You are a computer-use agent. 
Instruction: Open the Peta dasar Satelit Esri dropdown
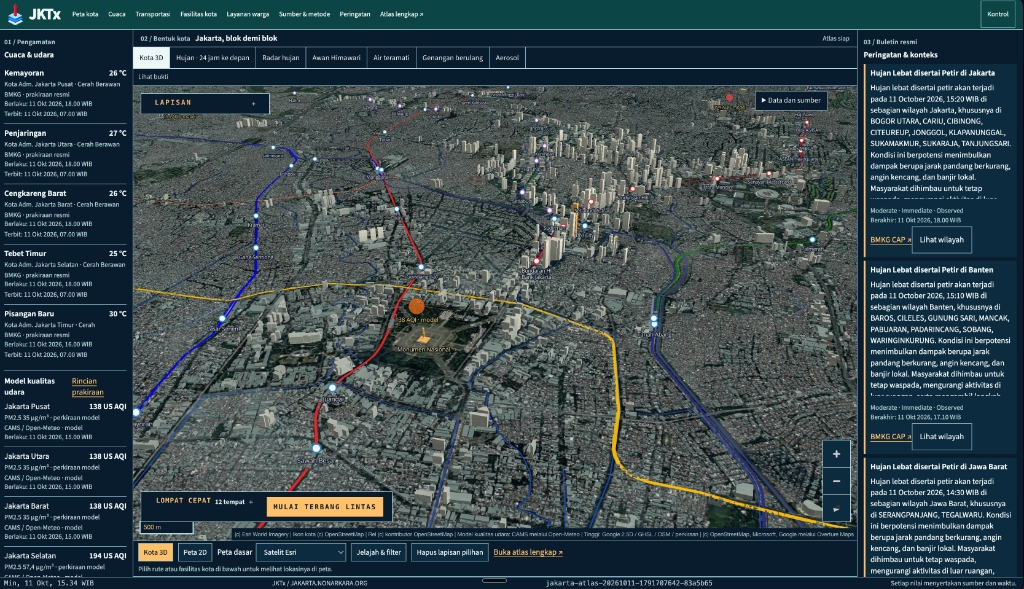coord(301,552)
